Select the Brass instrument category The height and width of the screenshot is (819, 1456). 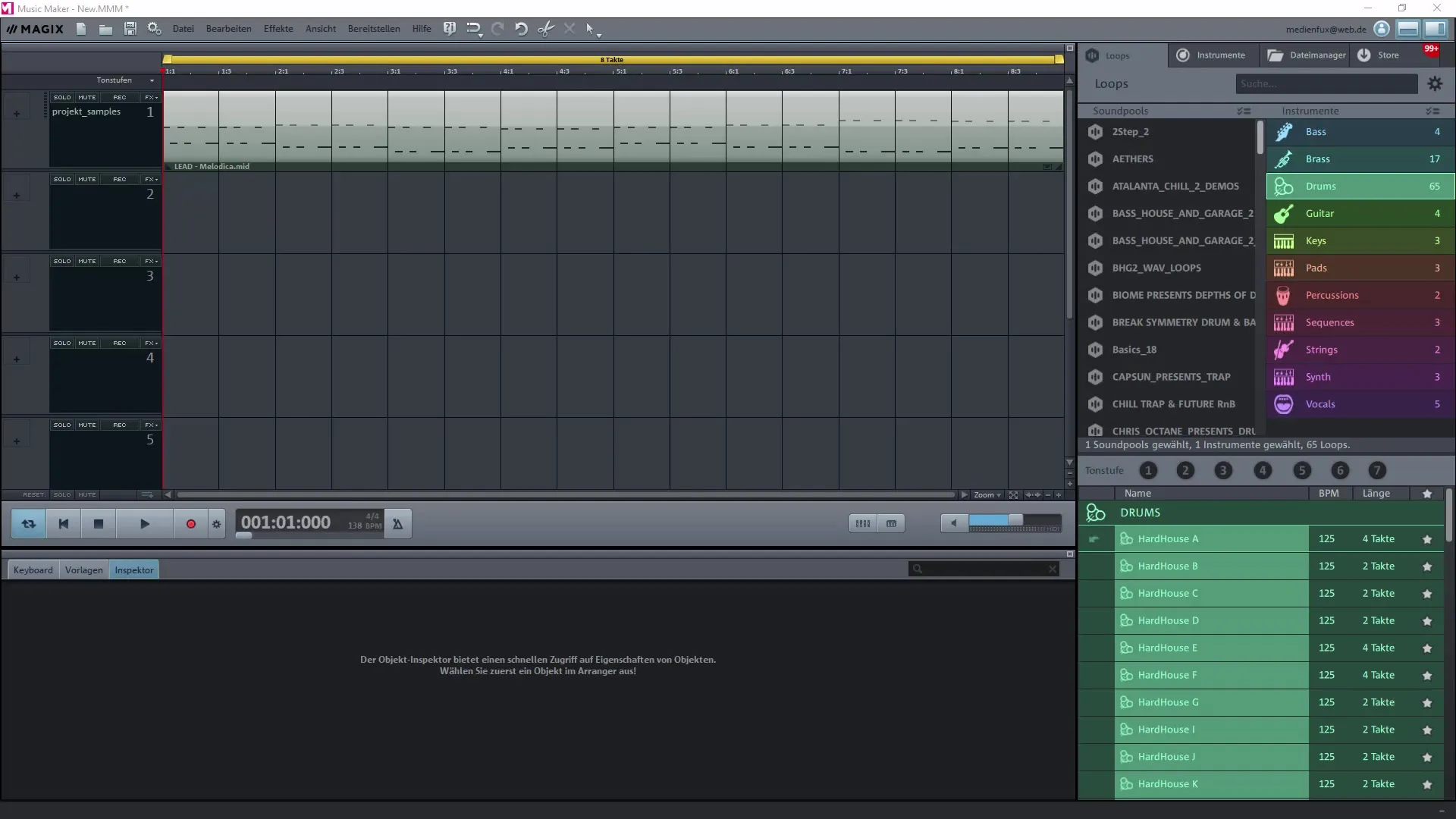pyautogui.click(x=1360, y=159)
